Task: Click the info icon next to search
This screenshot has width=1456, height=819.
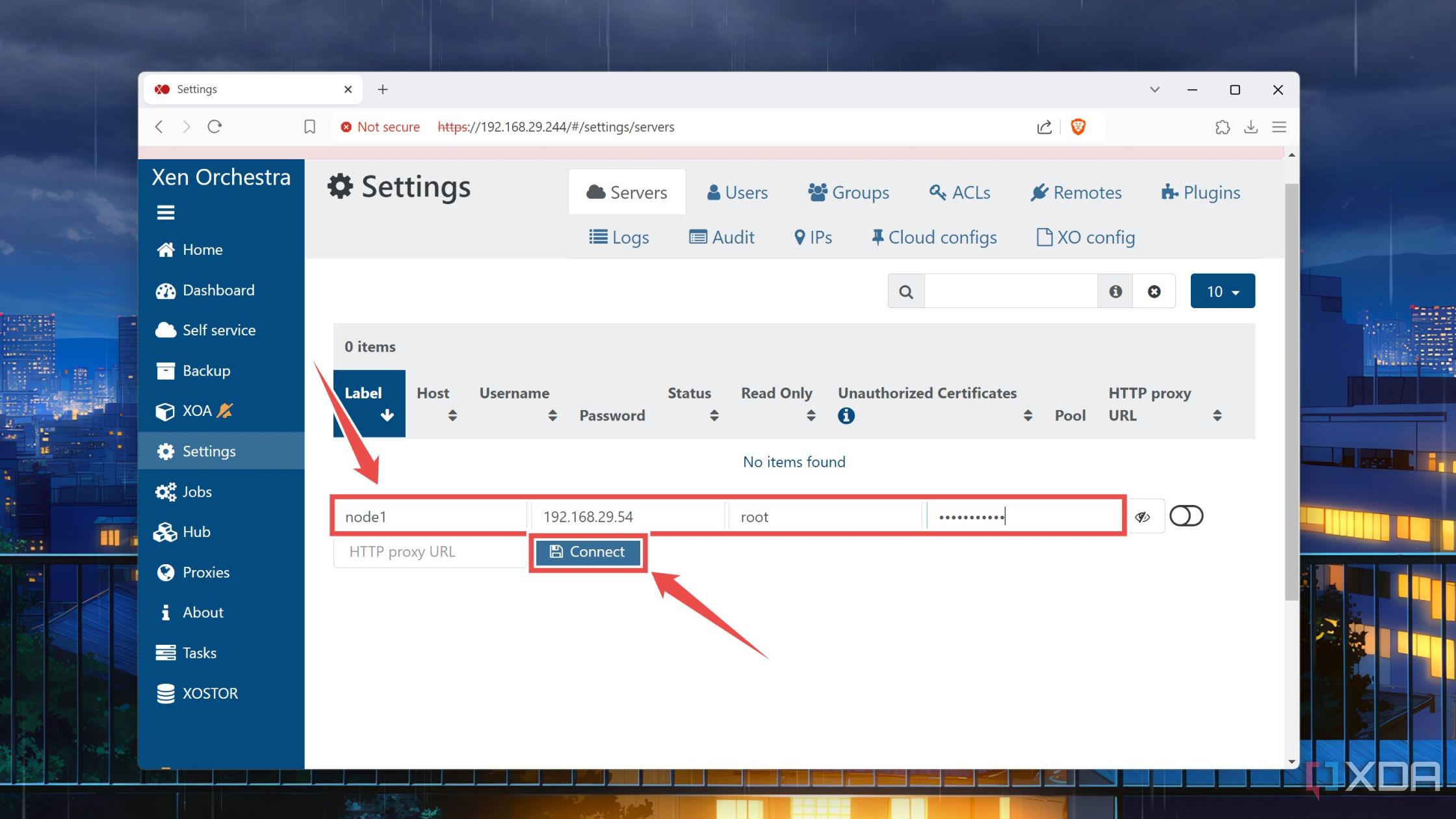Action: click(1116, 291)
